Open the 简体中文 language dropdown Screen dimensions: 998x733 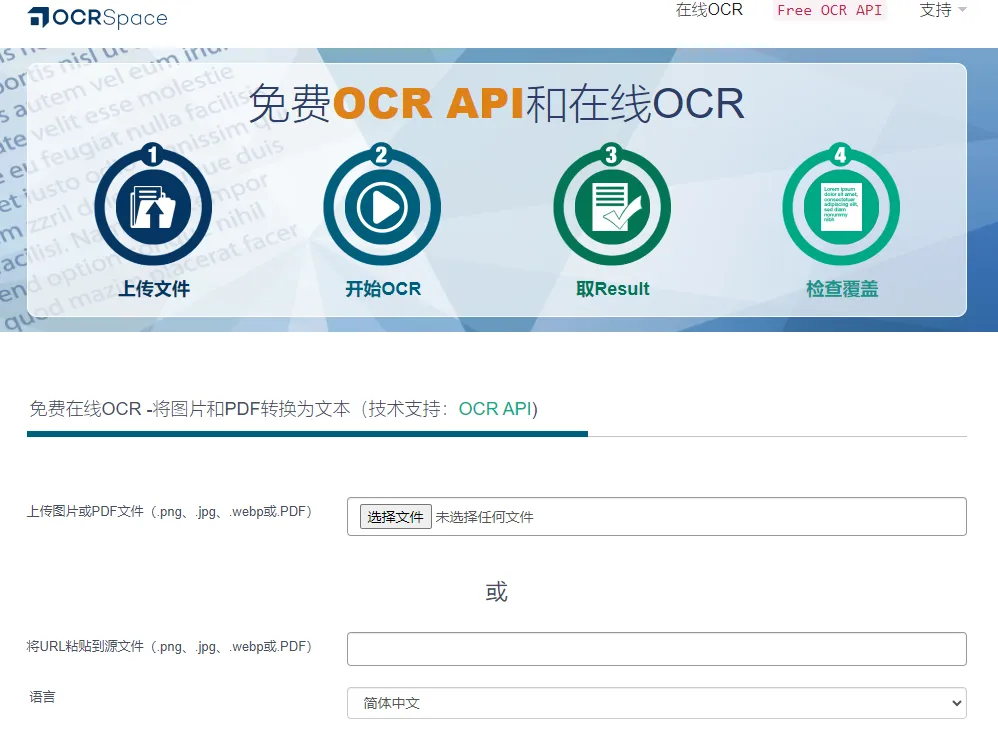pos(657,703)
